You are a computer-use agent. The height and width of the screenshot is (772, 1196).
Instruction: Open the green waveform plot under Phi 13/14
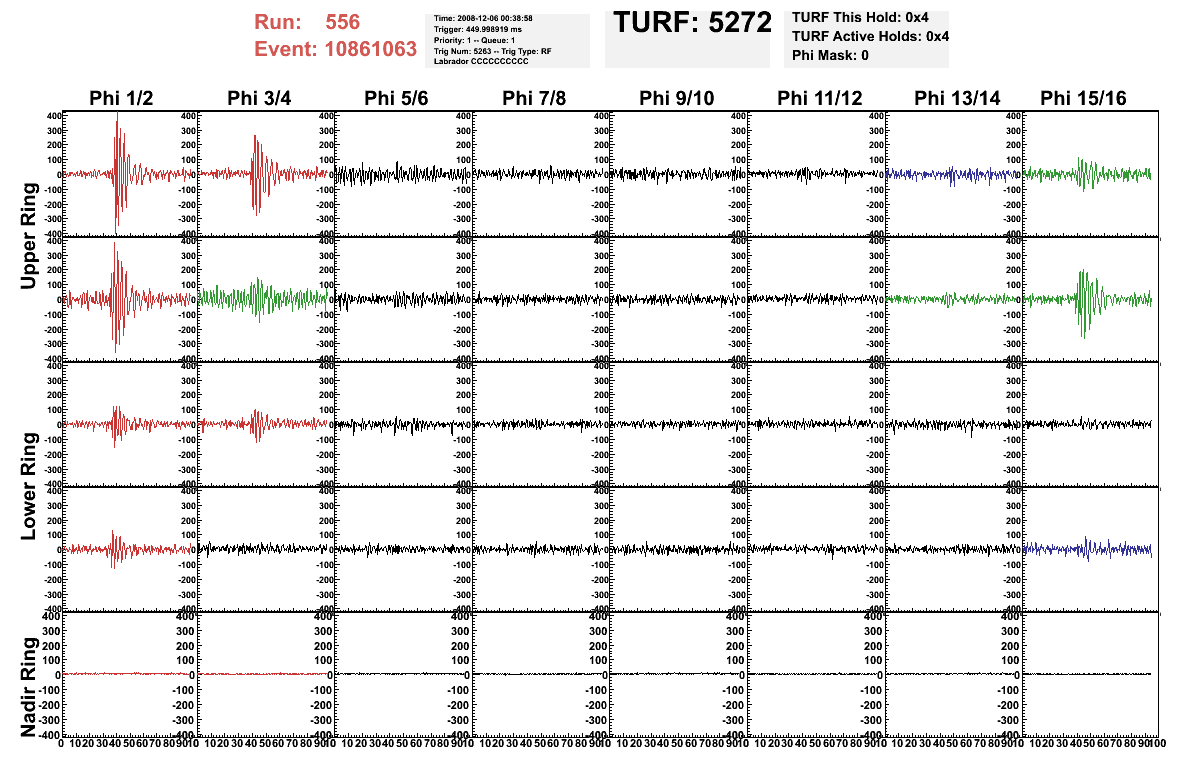pyautogui.click(x=953, y=299)
